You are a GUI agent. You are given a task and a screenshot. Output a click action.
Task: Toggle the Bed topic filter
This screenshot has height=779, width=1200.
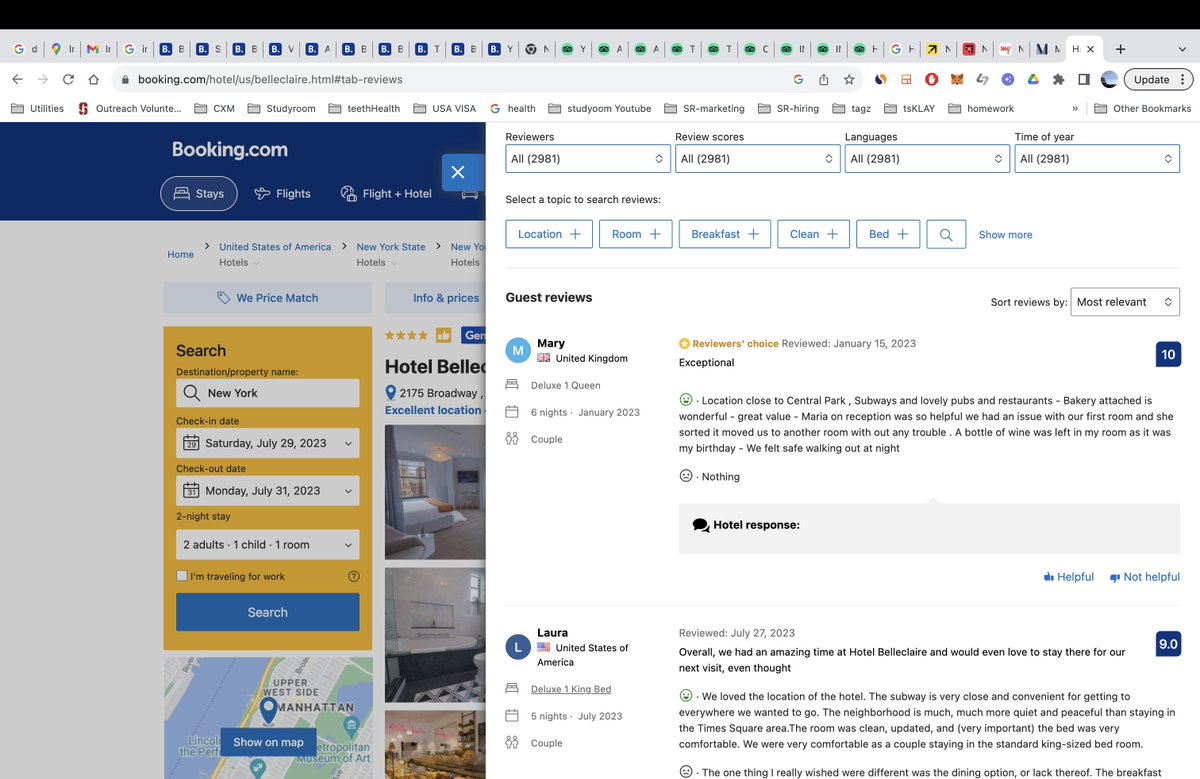click(x=888, y=234)
